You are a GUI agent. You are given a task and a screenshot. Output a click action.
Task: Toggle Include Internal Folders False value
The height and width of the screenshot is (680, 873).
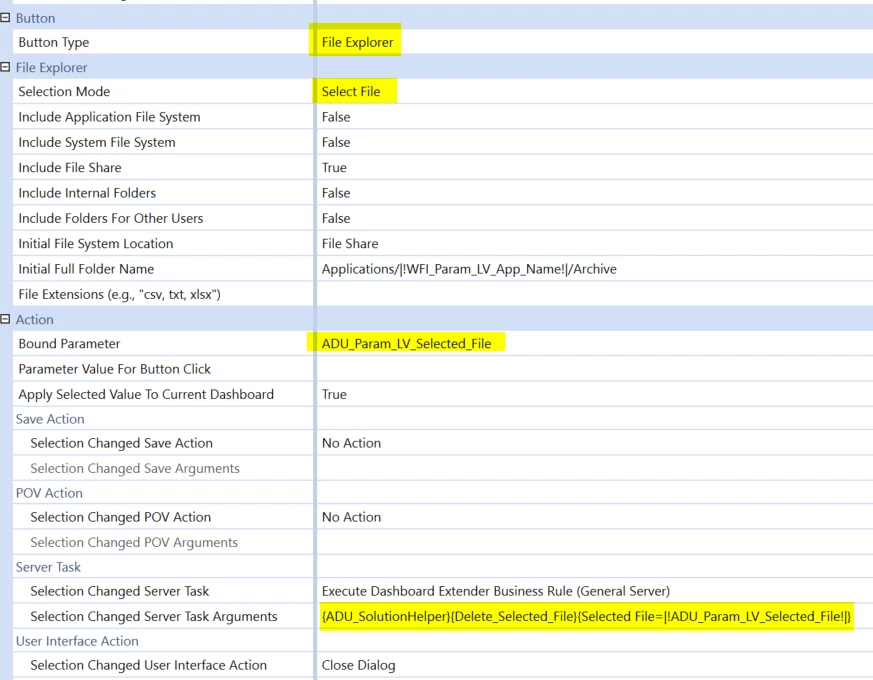(x=595, y=193)
